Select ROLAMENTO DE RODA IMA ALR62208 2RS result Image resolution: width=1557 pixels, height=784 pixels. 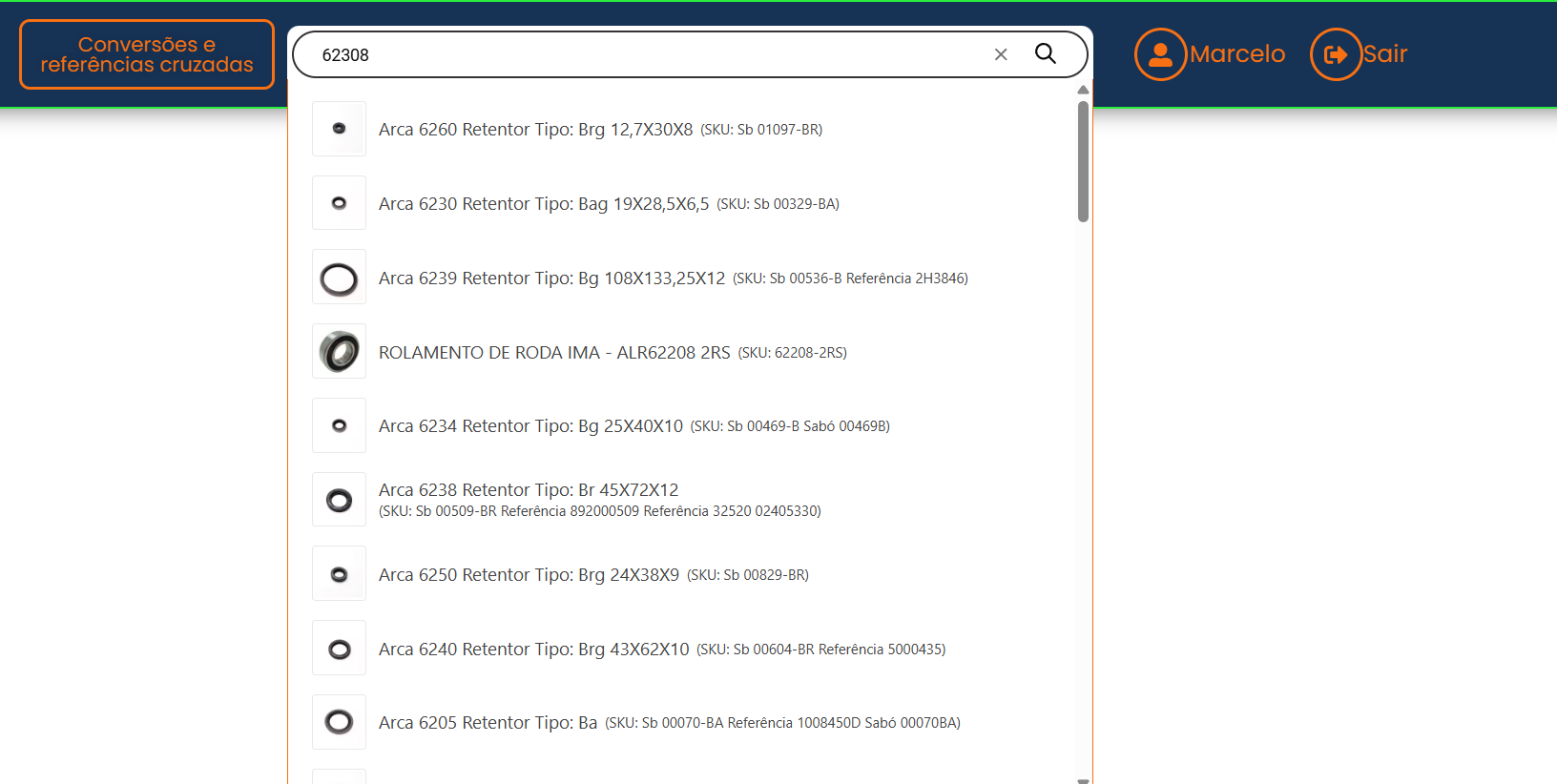(x=554, y=352)
